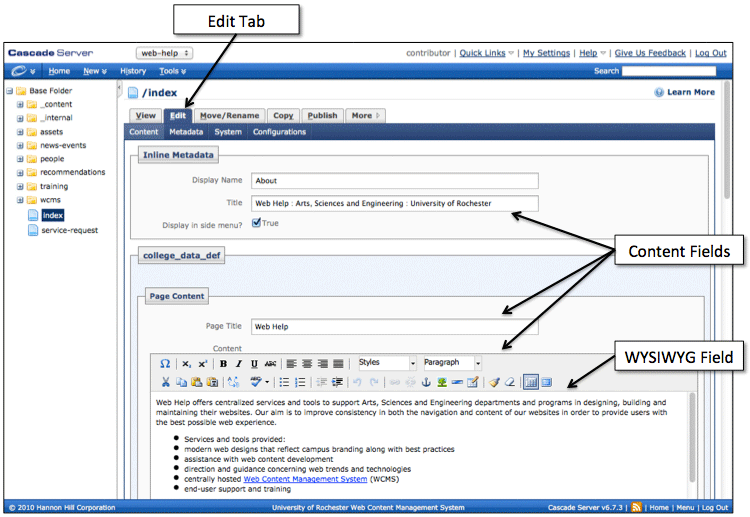Open the Paragraph format dropdown
This screenshot has width=750, height=517.
452,363
